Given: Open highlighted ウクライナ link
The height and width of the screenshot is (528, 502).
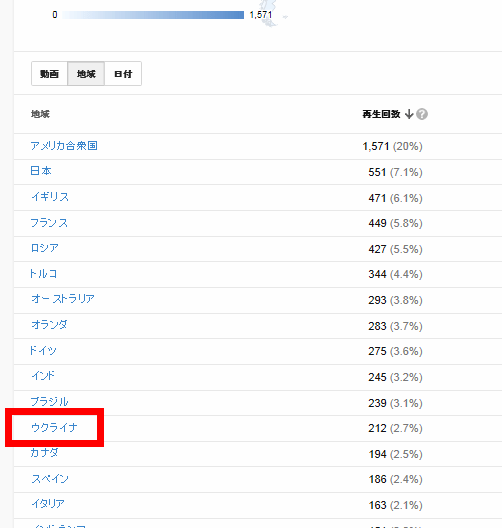Looking at the screenshot, I should [x=54, y=428].
